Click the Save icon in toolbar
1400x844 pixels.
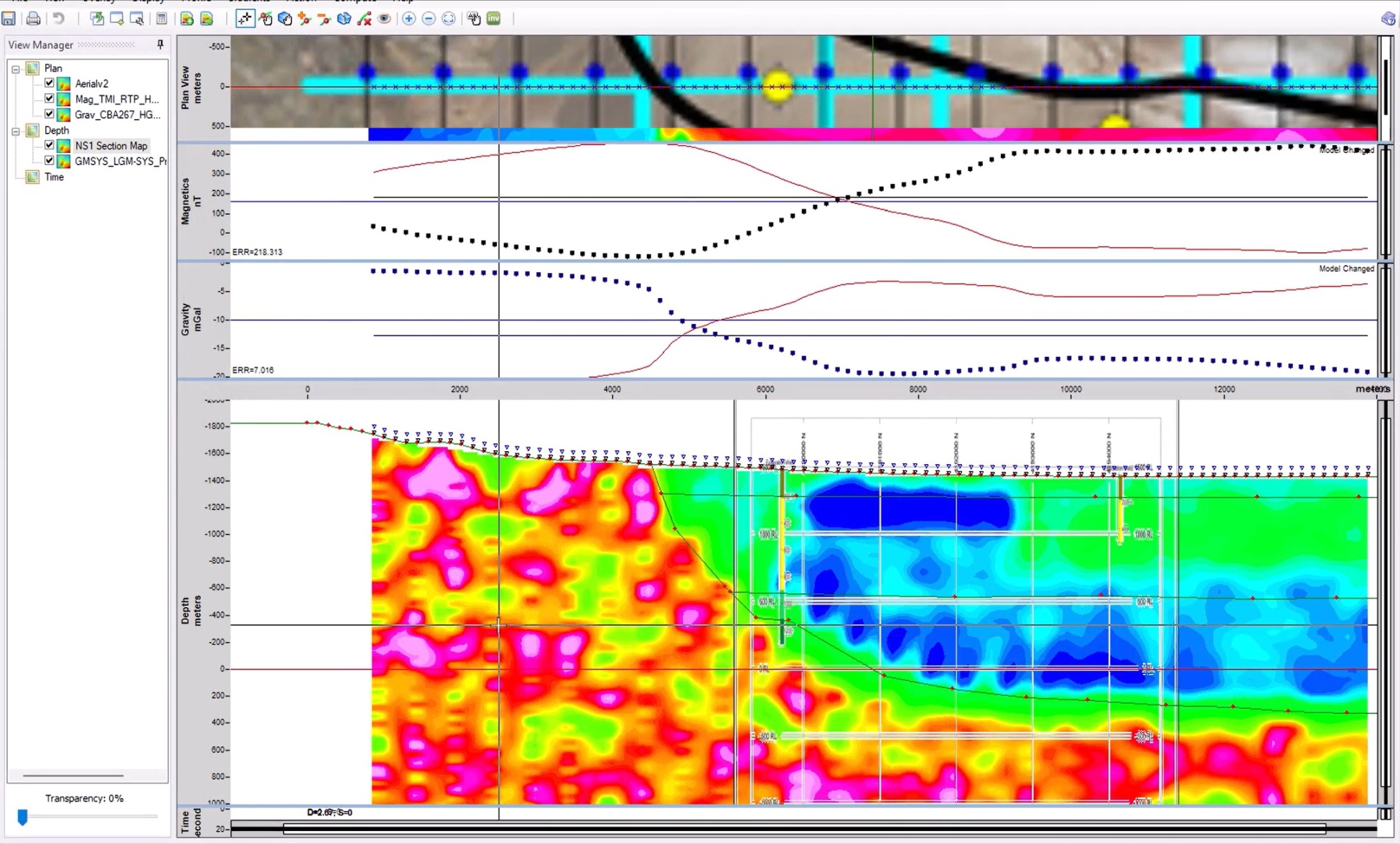pos(9,19)
